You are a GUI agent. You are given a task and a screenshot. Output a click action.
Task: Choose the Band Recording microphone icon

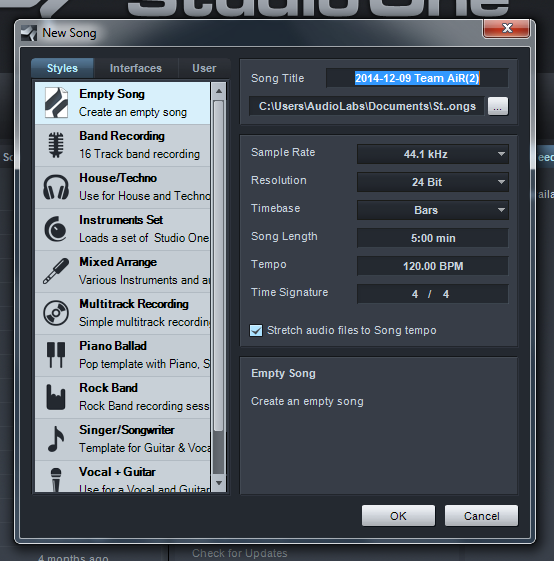pos(56,145)
